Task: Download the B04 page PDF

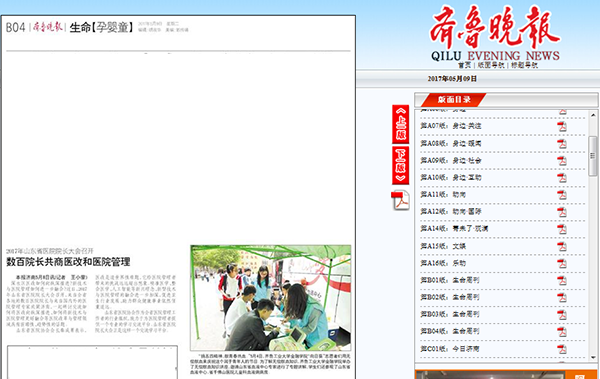Action: [562, 332]
